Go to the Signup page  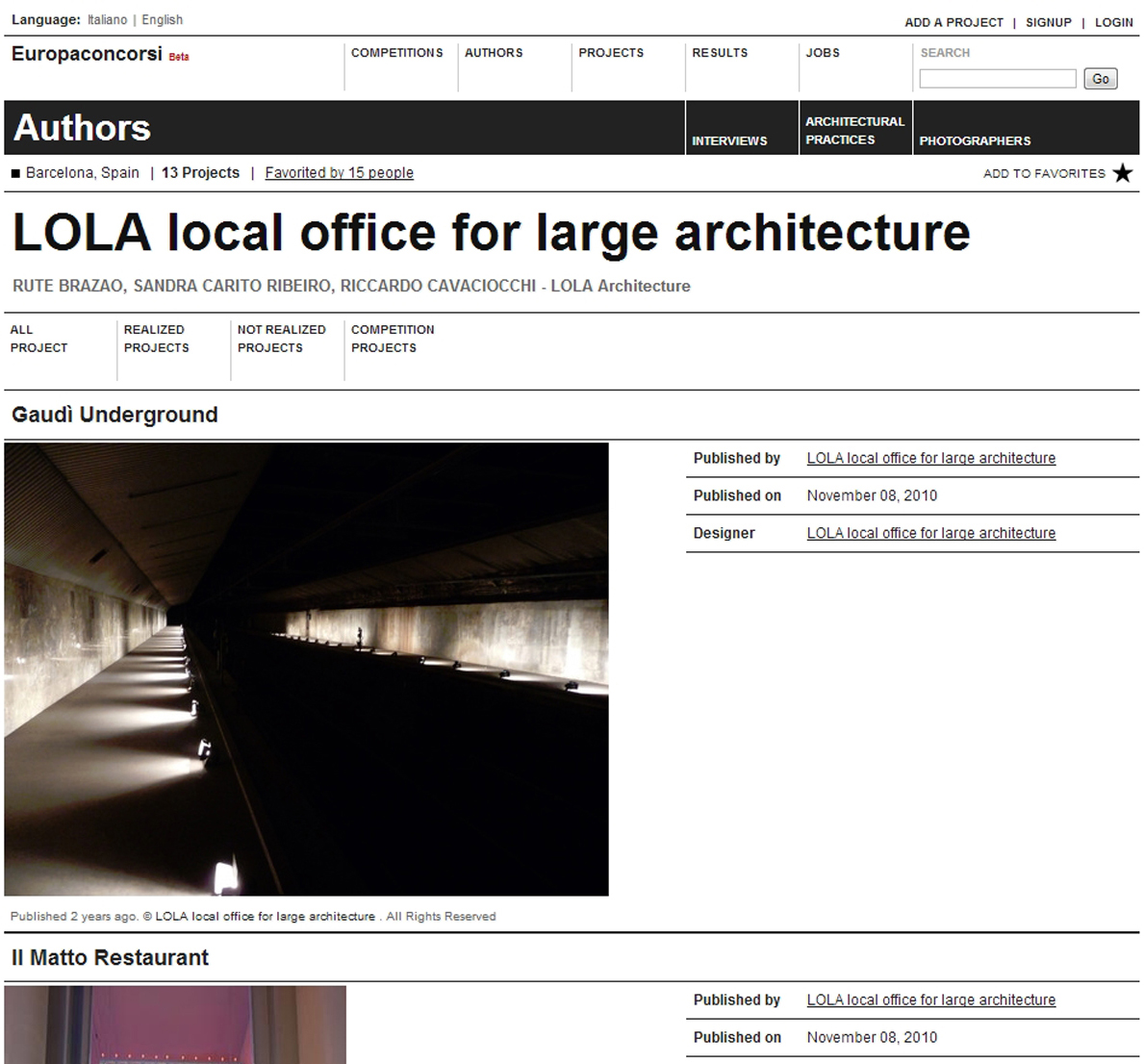pos(1049,22)
